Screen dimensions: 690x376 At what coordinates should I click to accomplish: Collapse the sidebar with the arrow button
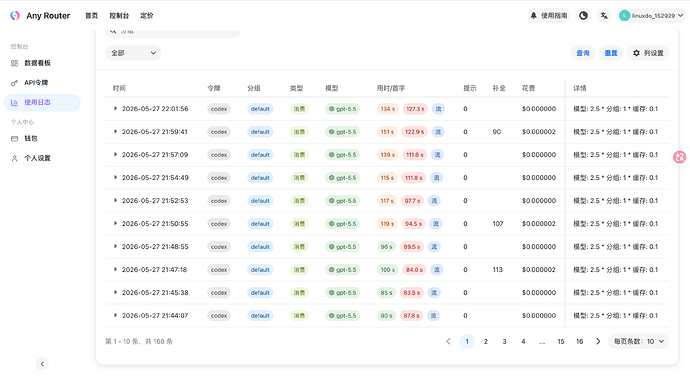(42, 364)
